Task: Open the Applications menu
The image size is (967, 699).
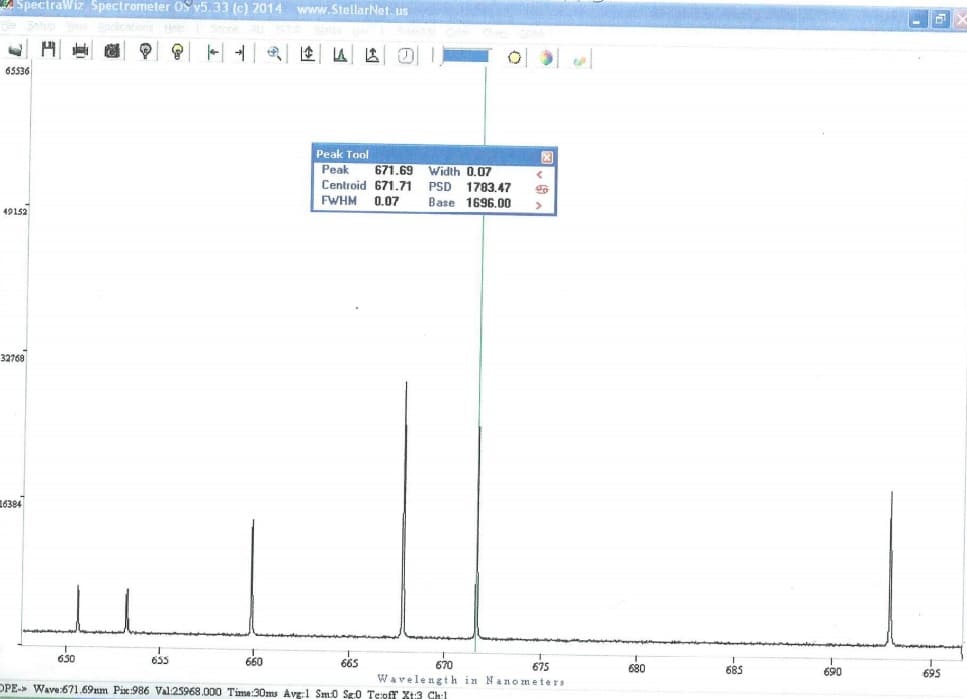Action: 125,27
